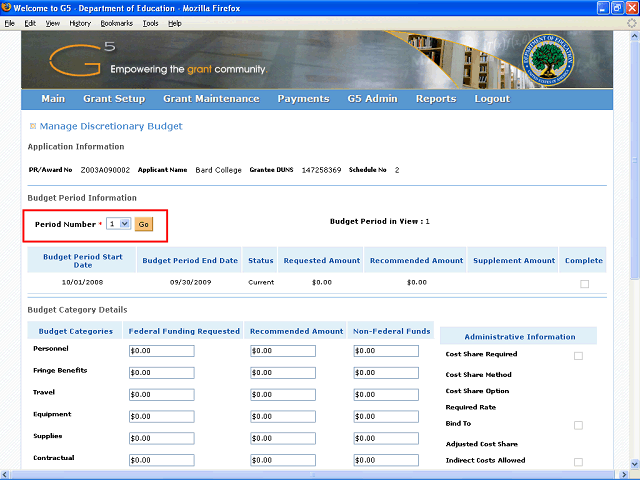Check the Bind To checkbox
The image size is (640, 480).
pos(578,425)
